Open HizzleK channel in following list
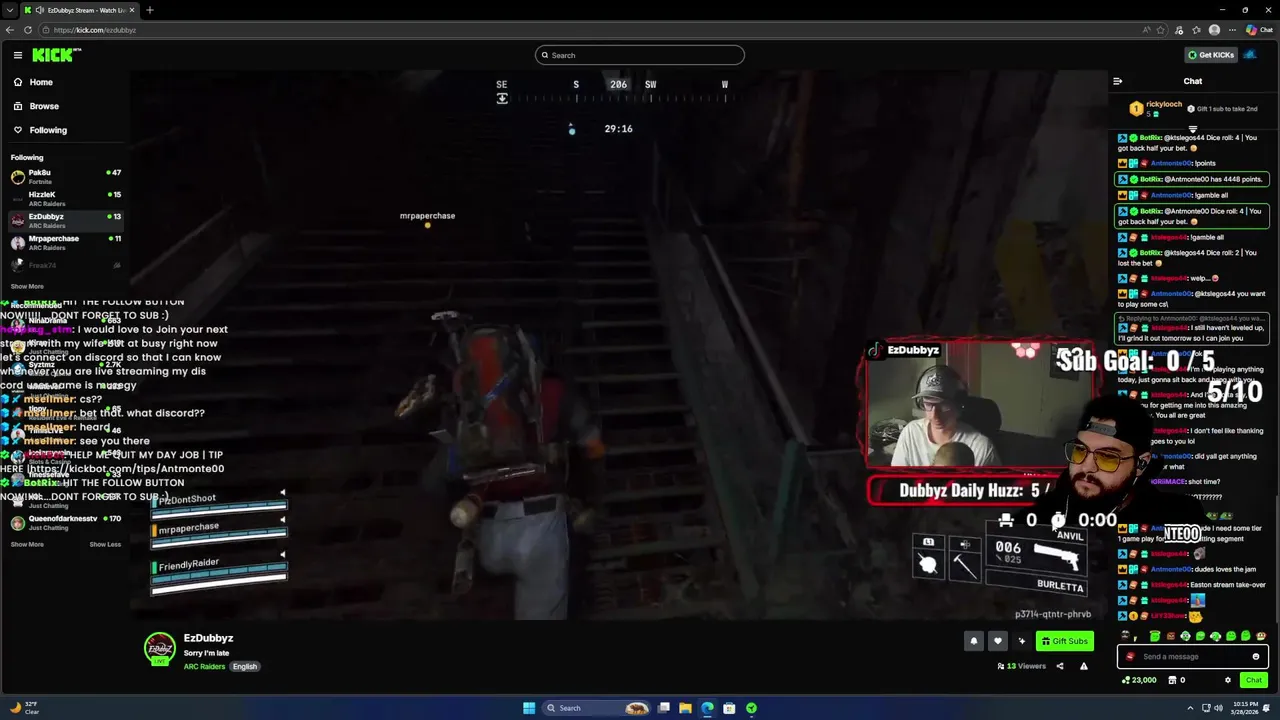 (x=65, y=198)
